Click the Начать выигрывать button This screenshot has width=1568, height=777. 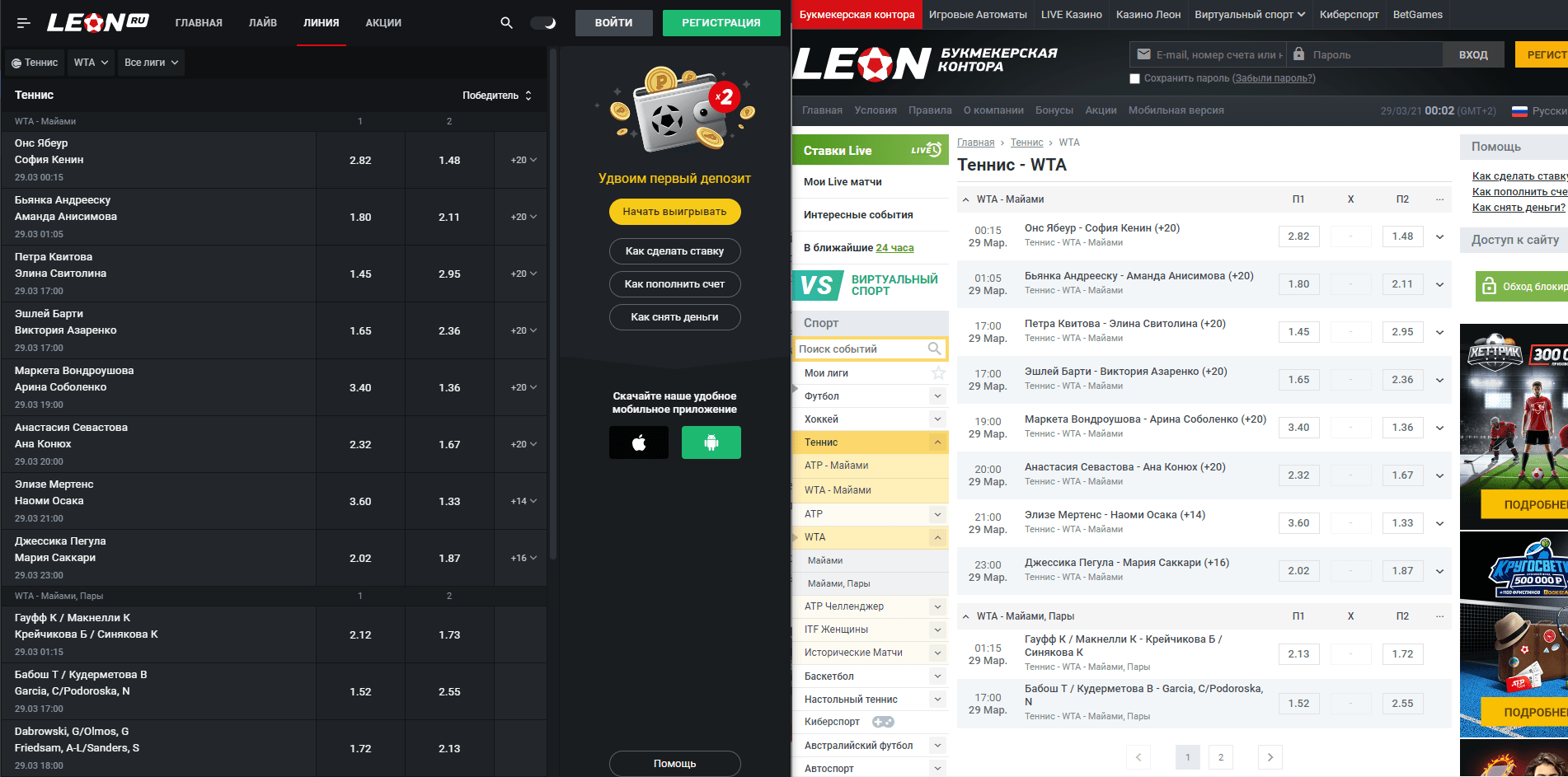tap(675, 212)
